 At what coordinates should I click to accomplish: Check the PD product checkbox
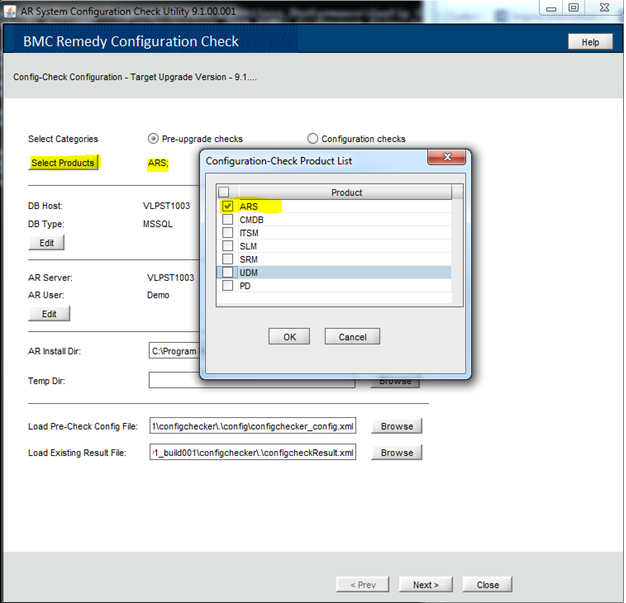pos(228,286)
